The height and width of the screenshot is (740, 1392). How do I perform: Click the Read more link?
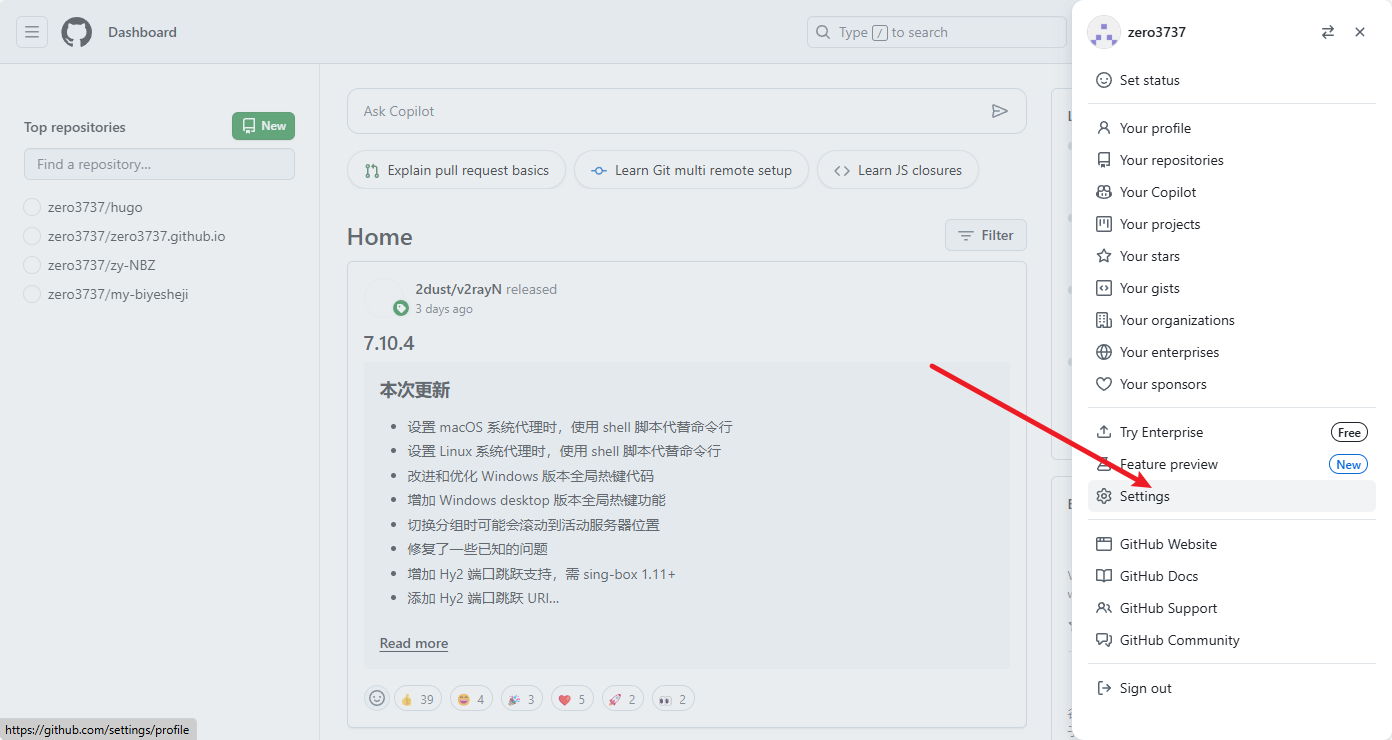414,643
